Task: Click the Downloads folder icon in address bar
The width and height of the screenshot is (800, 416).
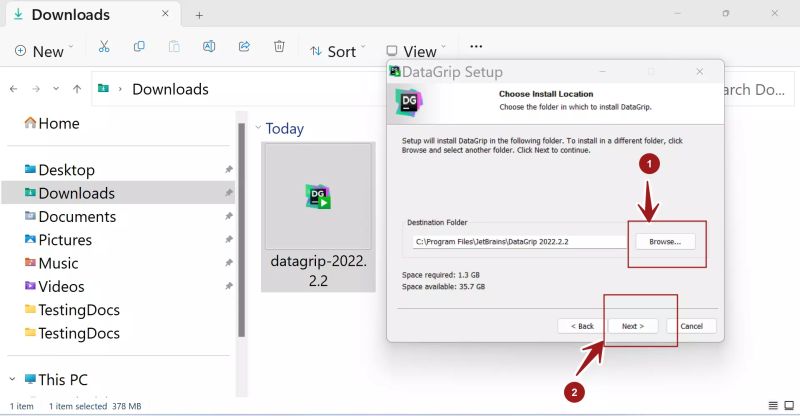Action: [x=103, y=89]
